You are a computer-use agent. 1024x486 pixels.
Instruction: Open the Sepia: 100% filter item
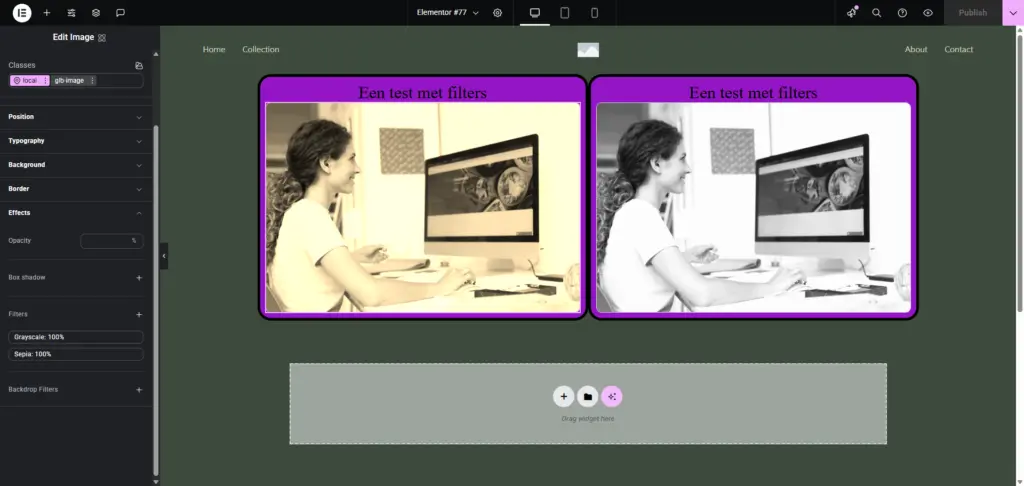click(x=76, y=354)
